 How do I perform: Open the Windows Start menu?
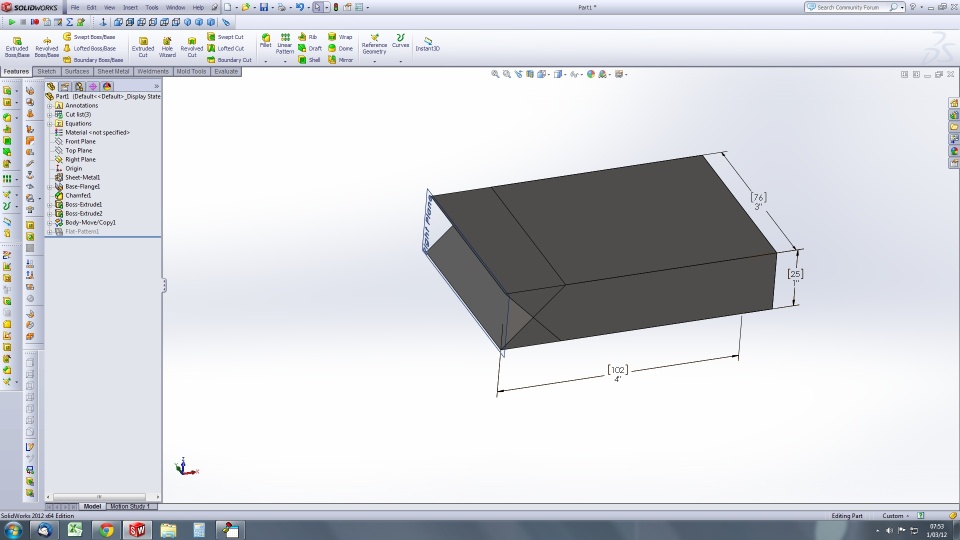(x=13, y=530)
